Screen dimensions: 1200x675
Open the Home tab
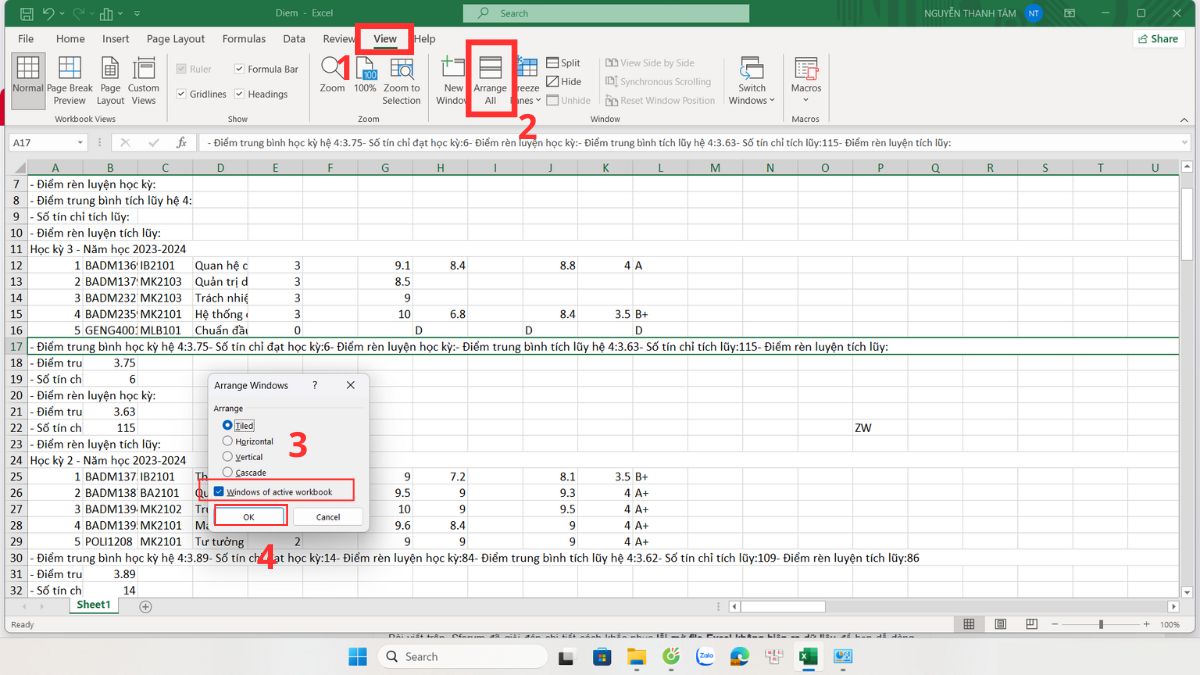click(70, 39)
